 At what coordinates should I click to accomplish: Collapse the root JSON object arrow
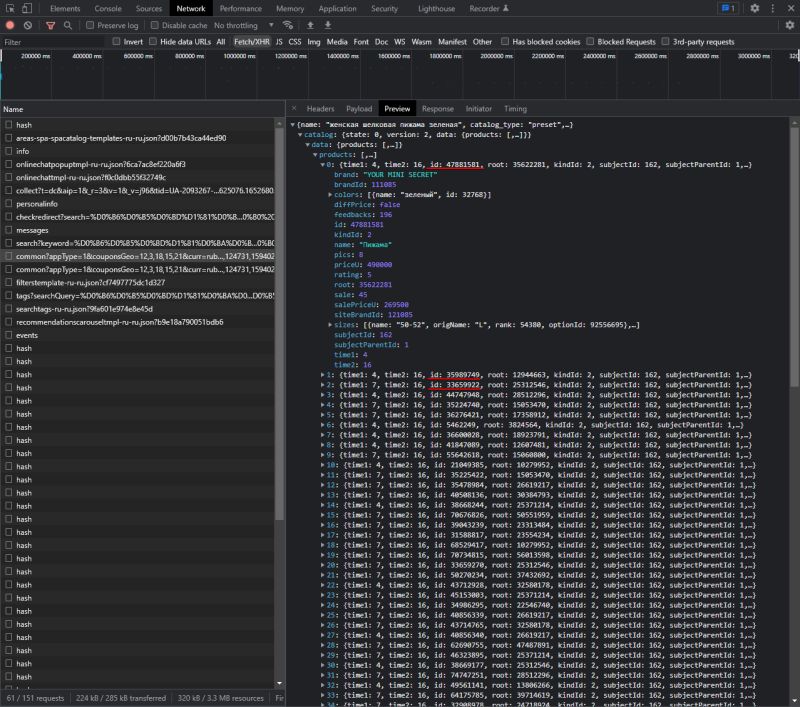[x=293, y=124]
